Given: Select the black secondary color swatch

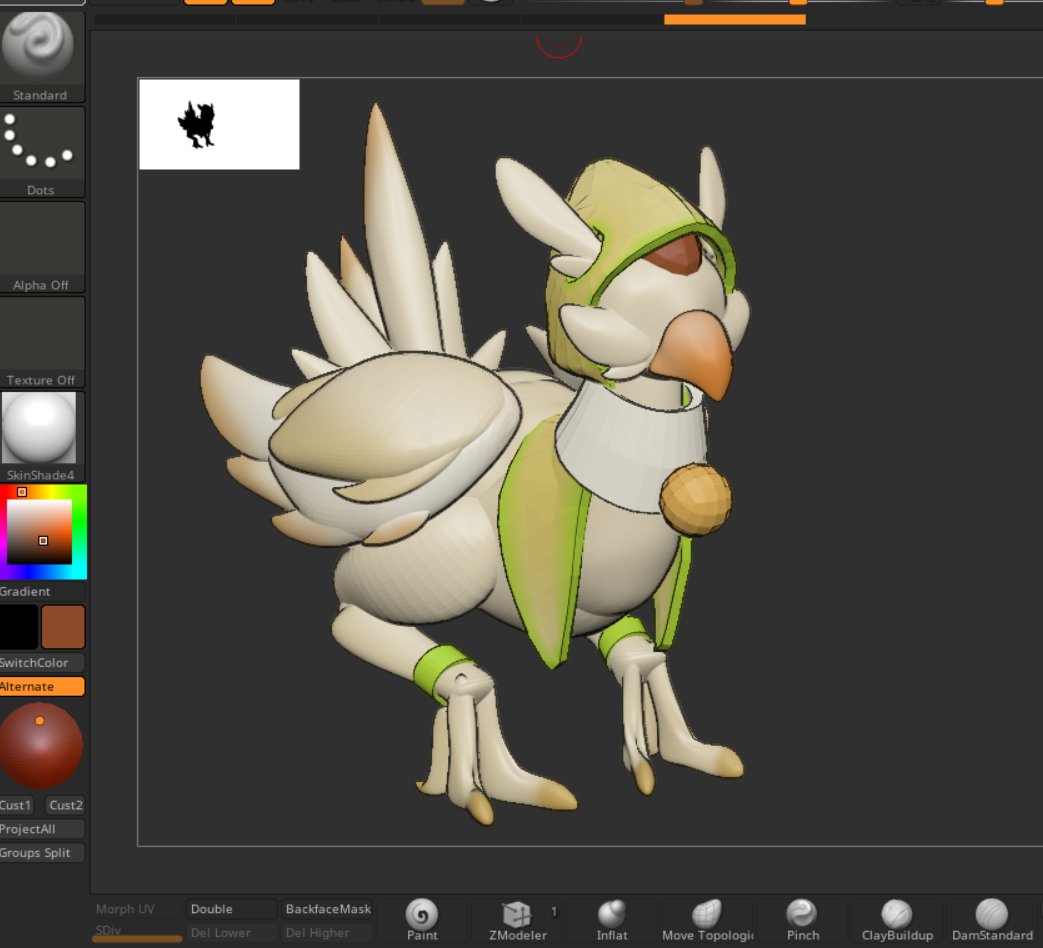Looking at the screenshot, I should pos(19,627).
